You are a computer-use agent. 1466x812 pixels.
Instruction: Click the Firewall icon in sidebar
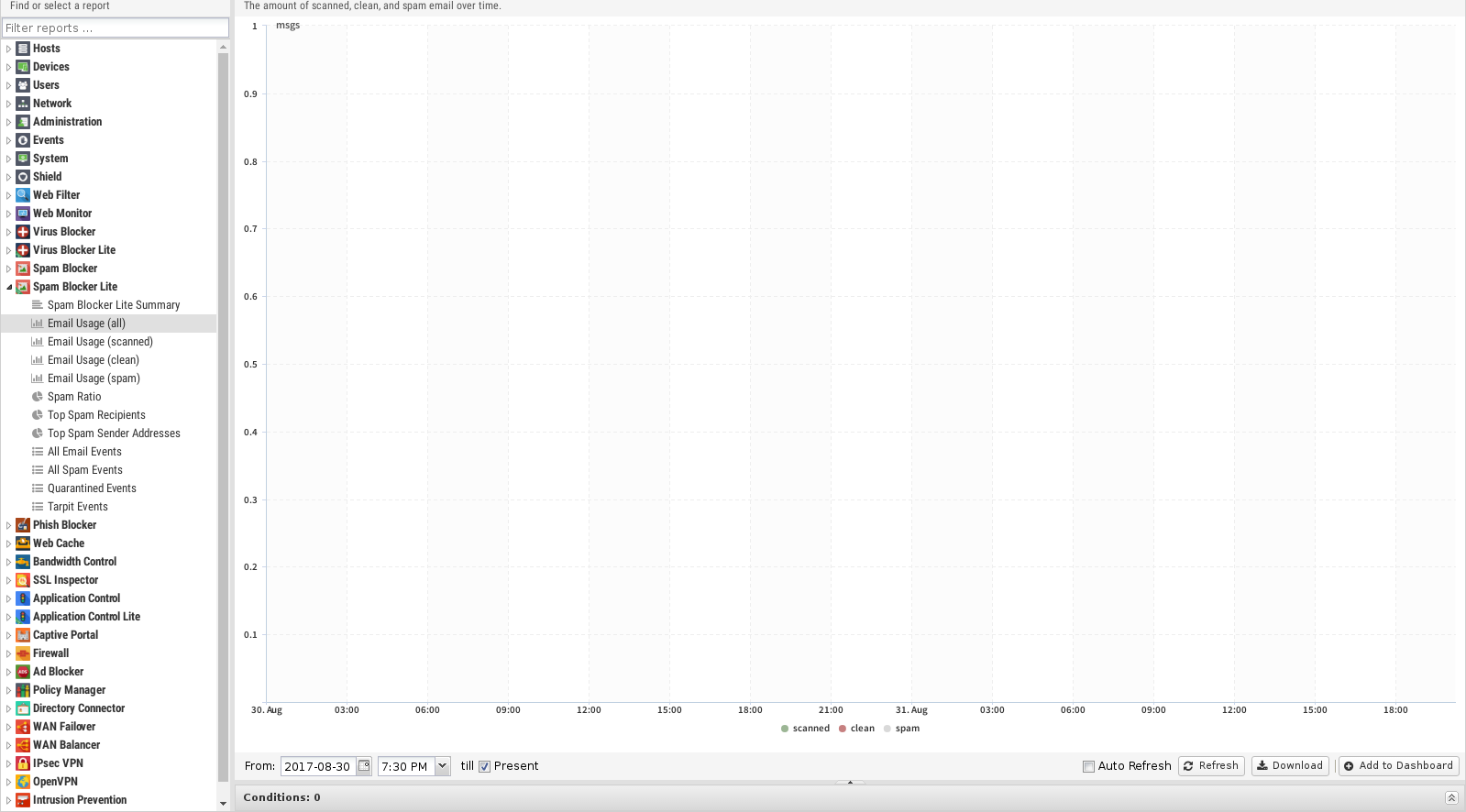pos(23,653)
